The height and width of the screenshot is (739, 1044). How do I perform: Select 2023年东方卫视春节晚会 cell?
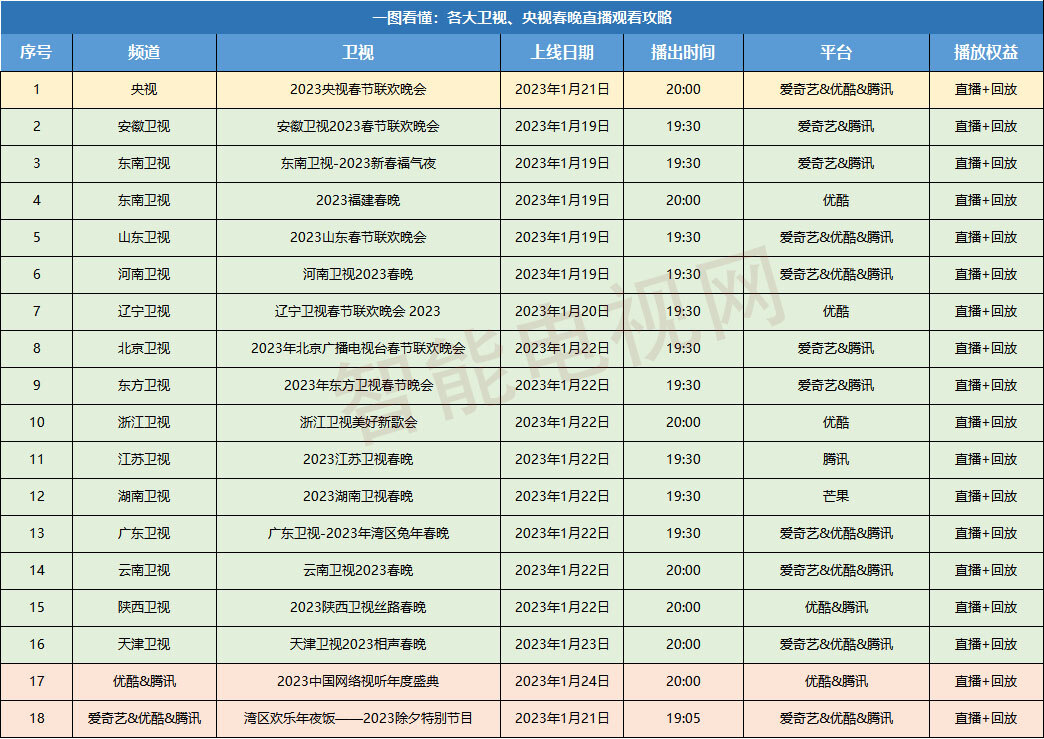pos(358,385)
